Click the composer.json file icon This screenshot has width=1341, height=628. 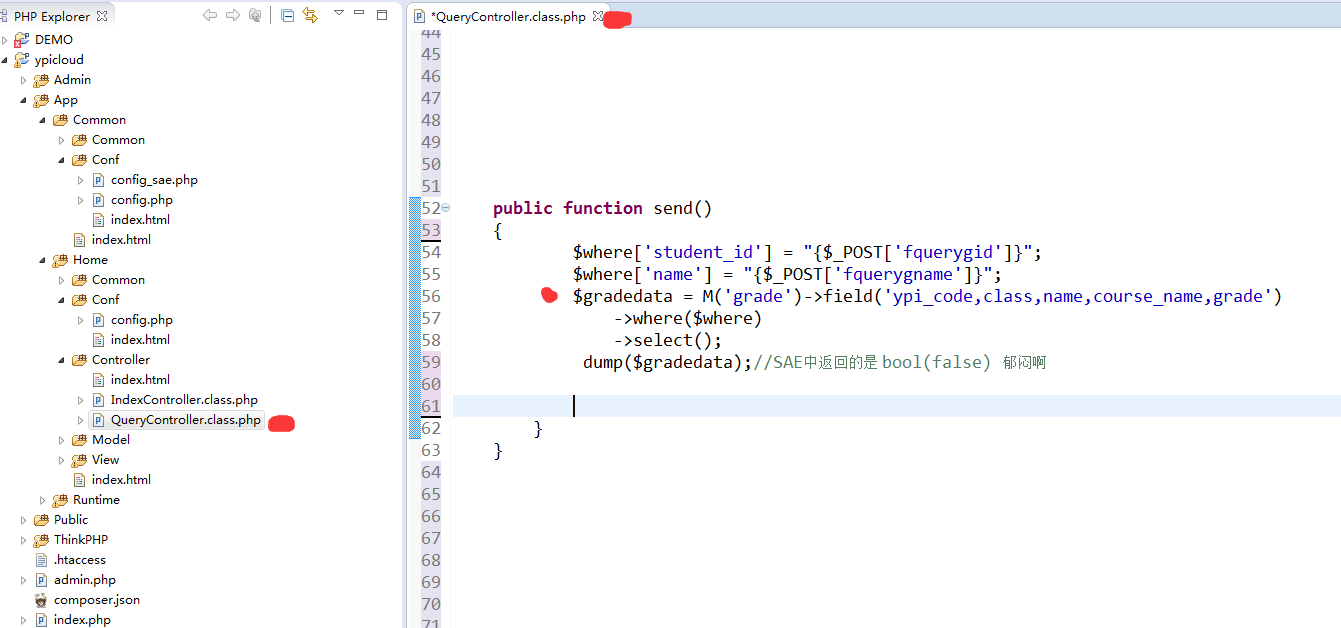41,600
